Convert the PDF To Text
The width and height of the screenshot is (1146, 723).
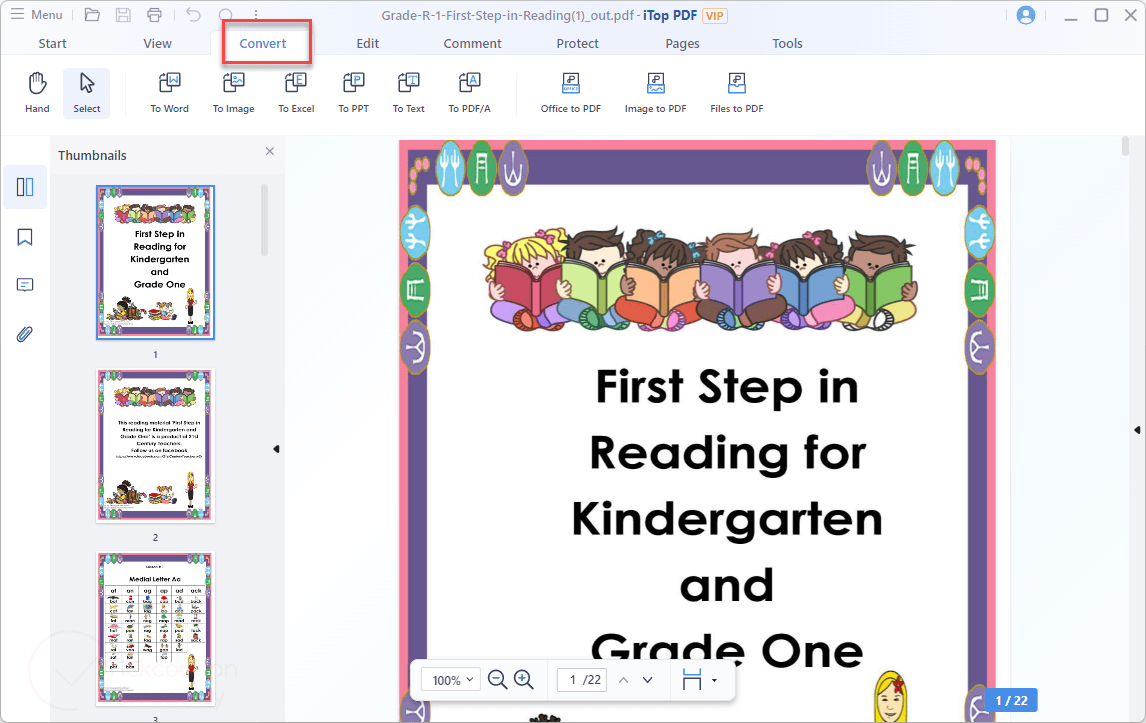pos(409,93)
